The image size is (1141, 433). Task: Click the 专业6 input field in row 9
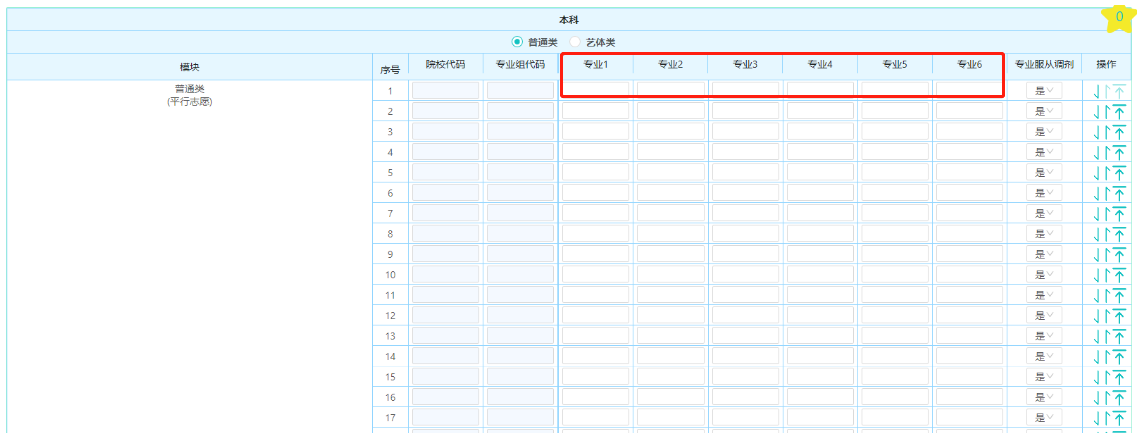tap(969, 254)
